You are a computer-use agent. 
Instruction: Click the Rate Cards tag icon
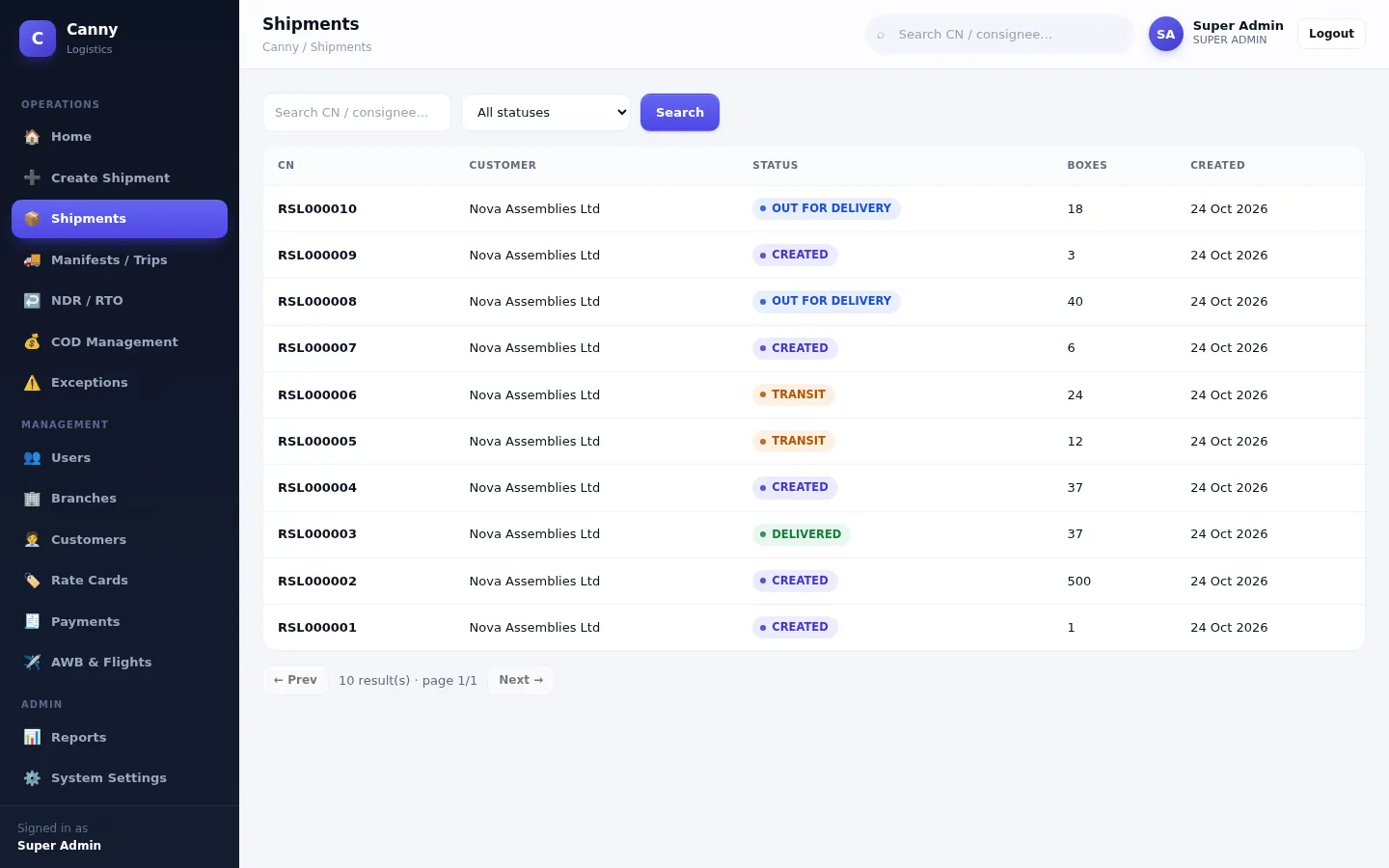coord(32,581)
